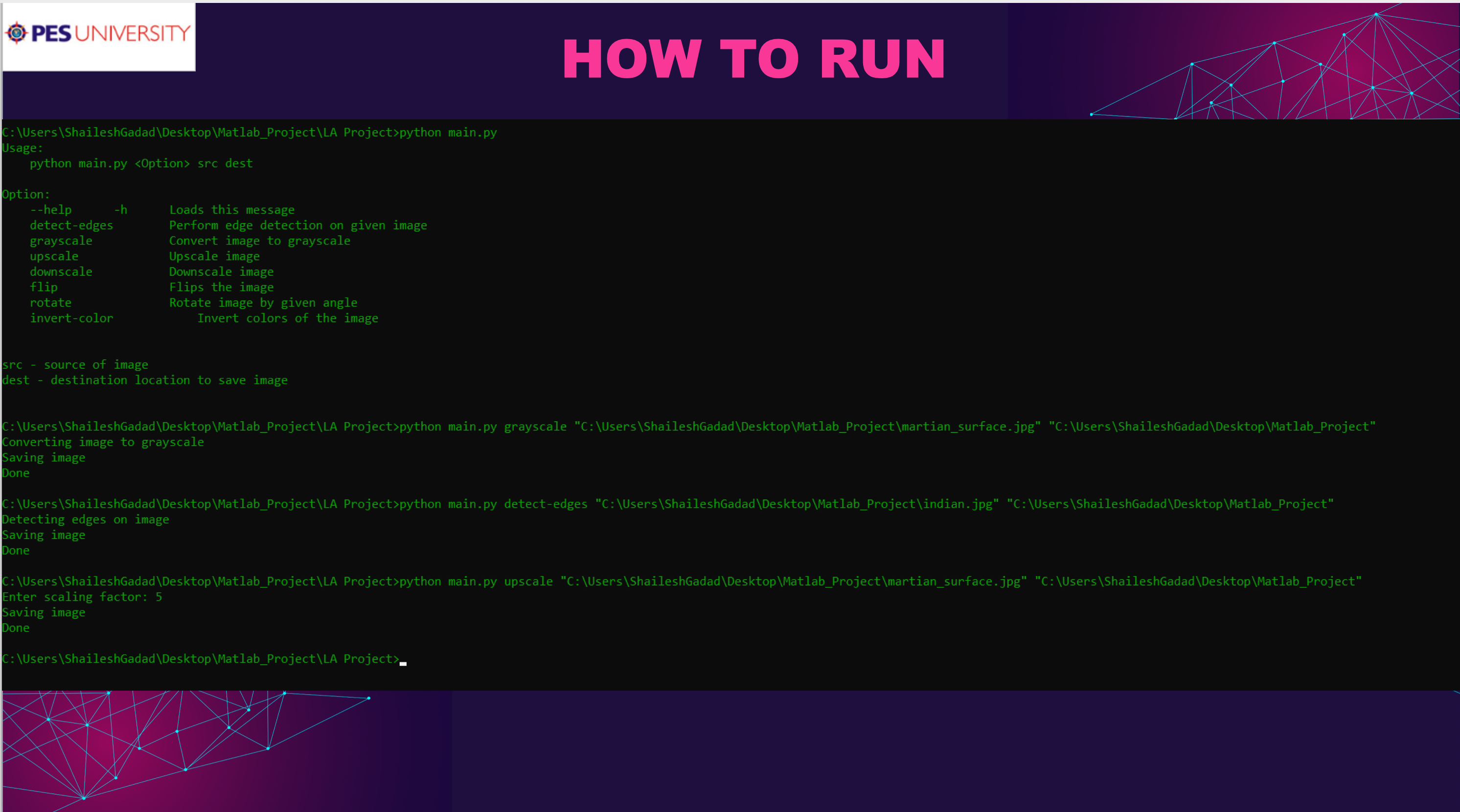This screenshot has width=1460, height=812.
Task: Place cursor at the blinking terminal prompt
Action: pyautogui.click(x=404, y=661)
